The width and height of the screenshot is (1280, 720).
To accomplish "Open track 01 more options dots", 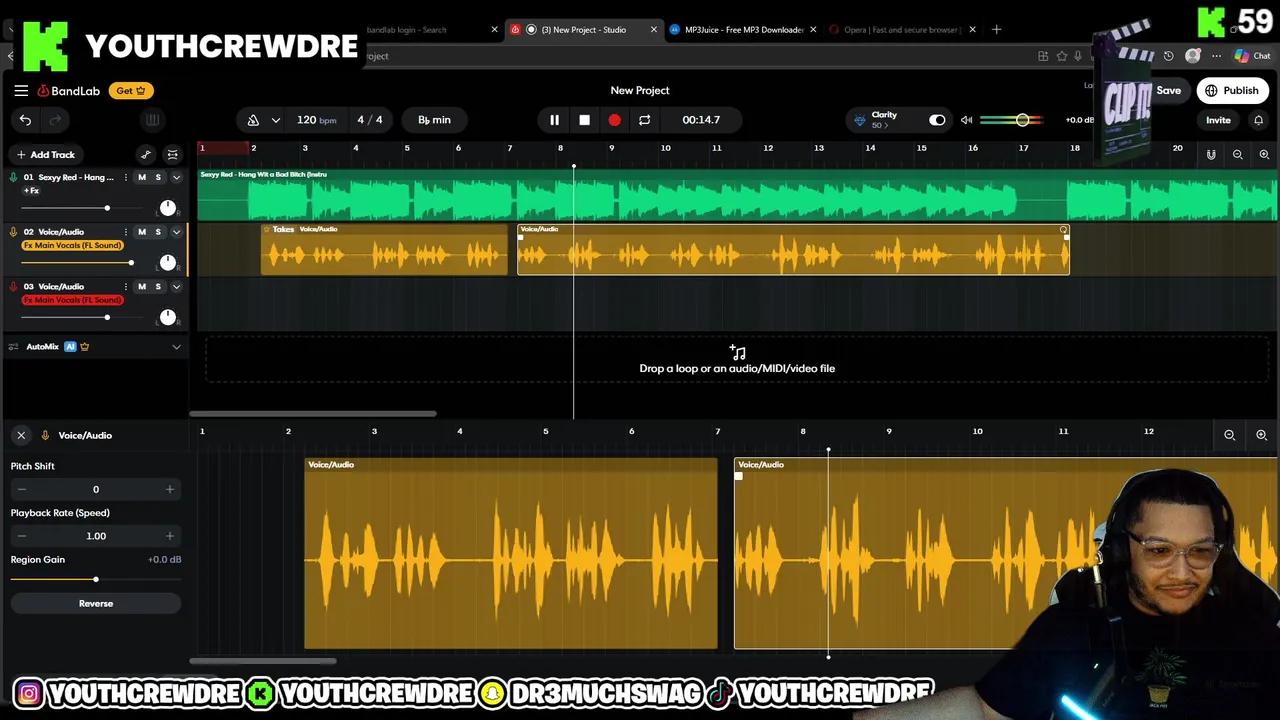I will [x=125, y=177].
